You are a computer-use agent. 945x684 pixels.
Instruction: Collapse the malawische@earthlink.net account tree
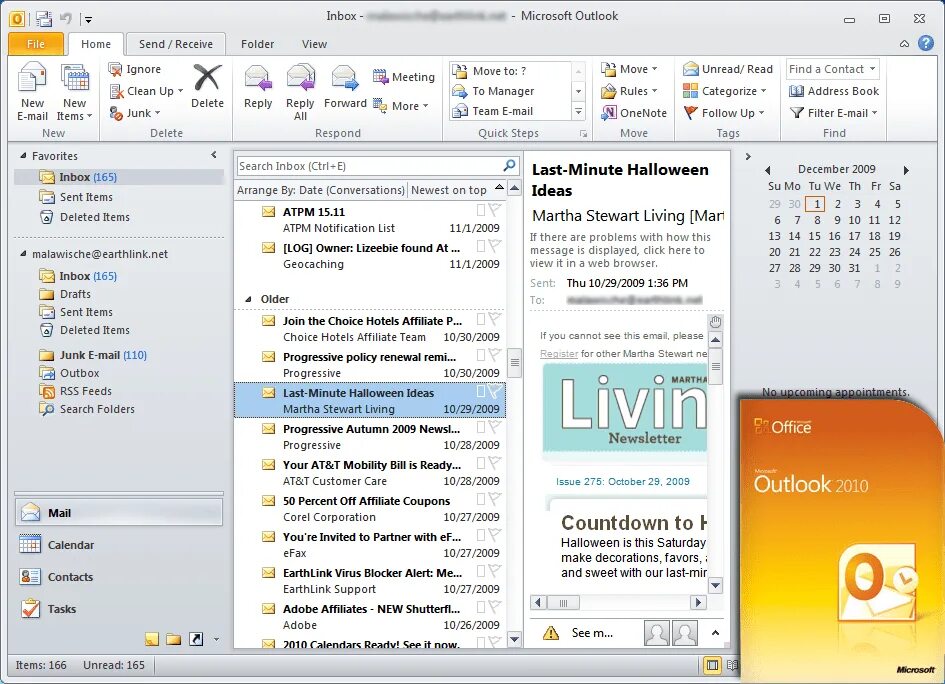coord(23,254)
